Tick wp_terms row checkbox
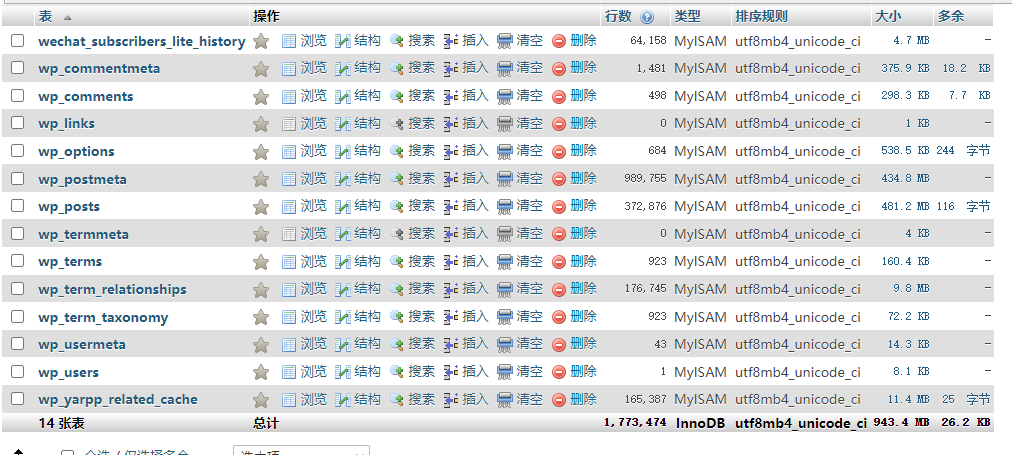 (x=17, y=261)
